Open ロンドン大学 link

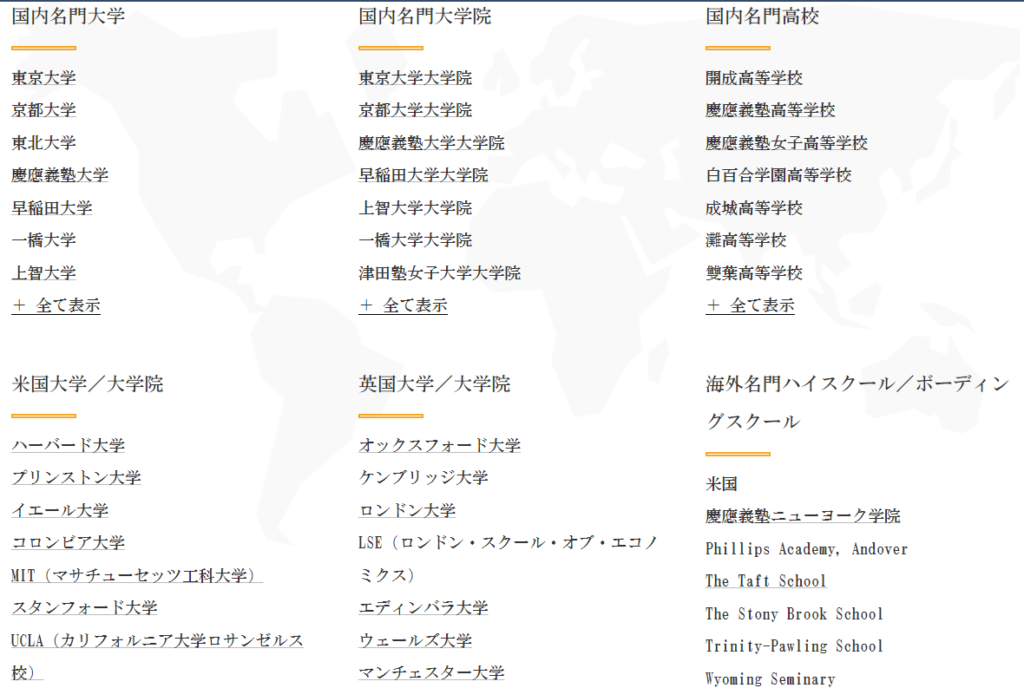pyautogui.click(x=407, y=510)
